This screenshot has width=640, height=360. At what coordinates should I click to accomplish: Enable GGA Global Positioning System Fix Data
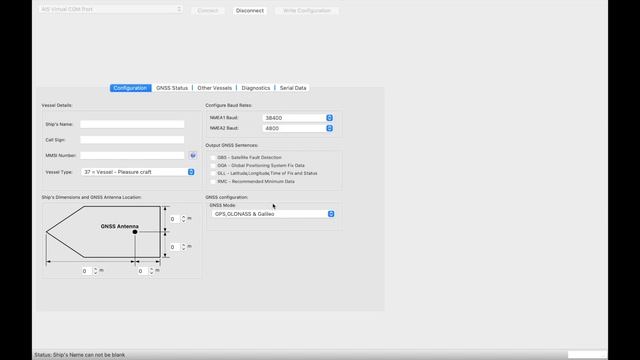213,165
